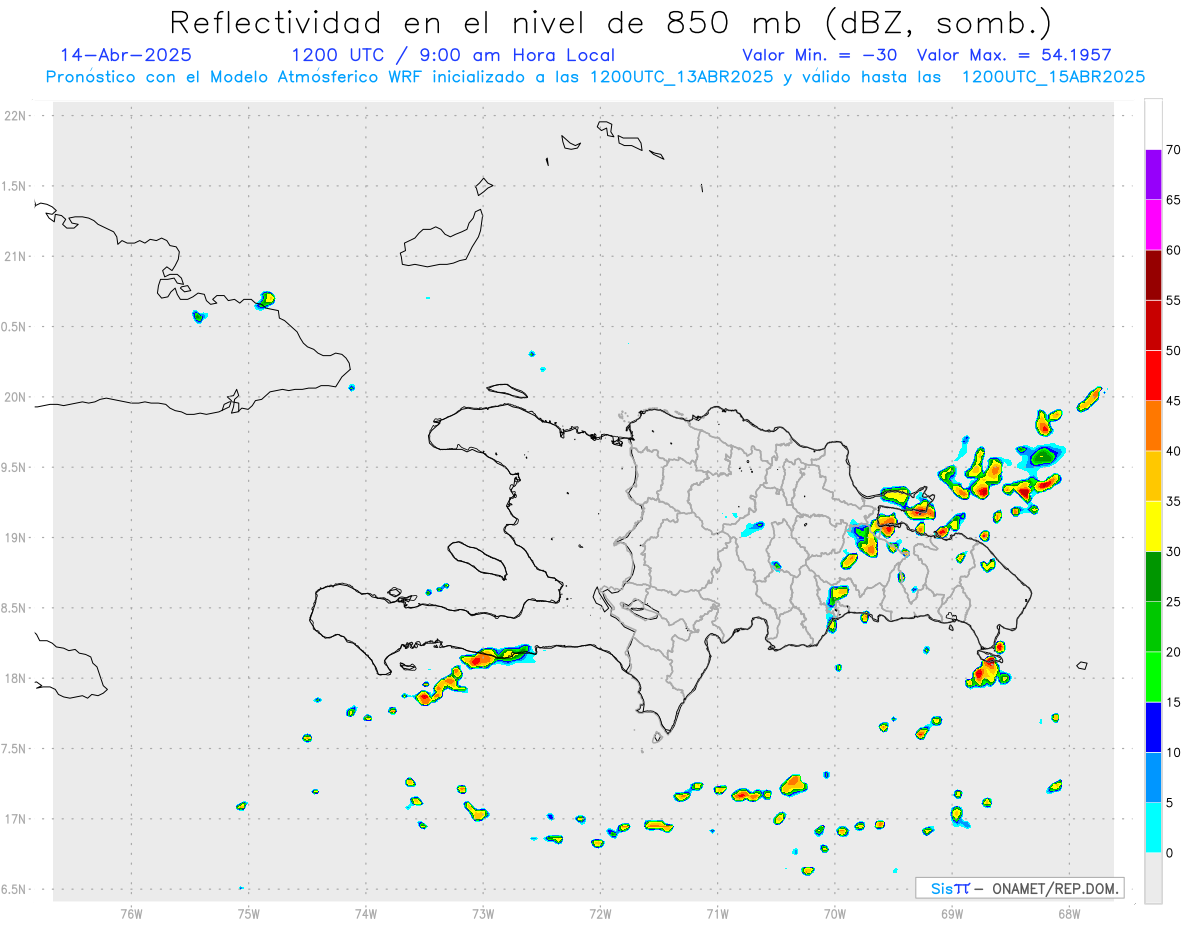Click the time '1200 UTC / 9:00 am Hora Local'

[x=453, y=55]
